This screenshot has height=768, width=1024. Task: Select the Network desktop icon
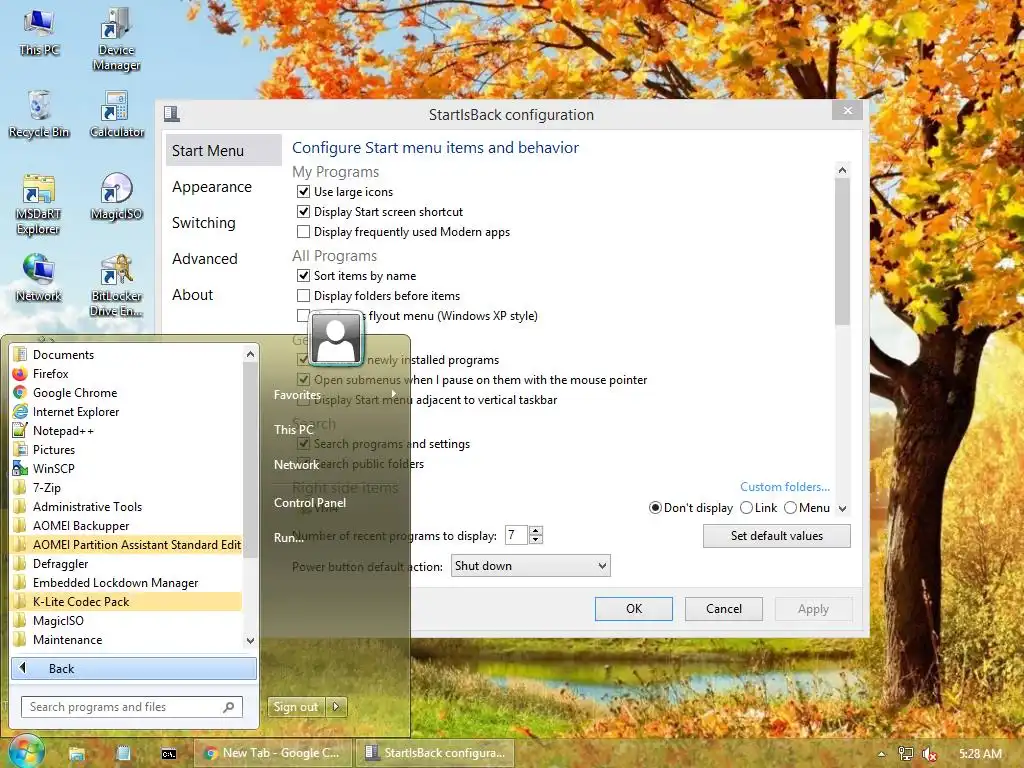tap(39, 279)
